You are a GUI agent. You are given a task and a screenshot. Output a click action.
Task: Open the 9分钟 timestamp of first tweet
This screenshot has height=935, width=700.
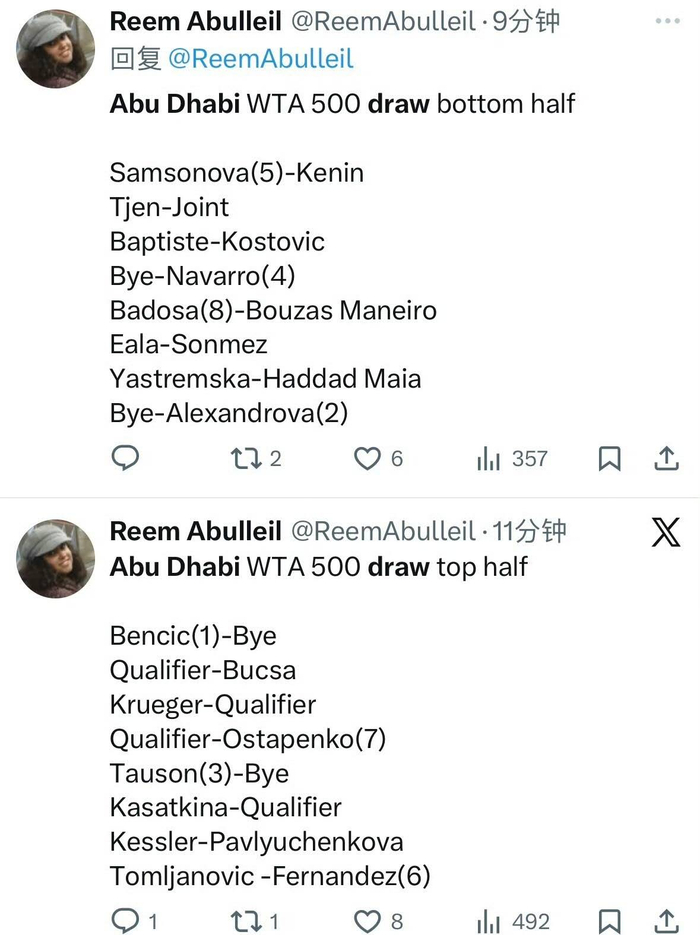527,22
